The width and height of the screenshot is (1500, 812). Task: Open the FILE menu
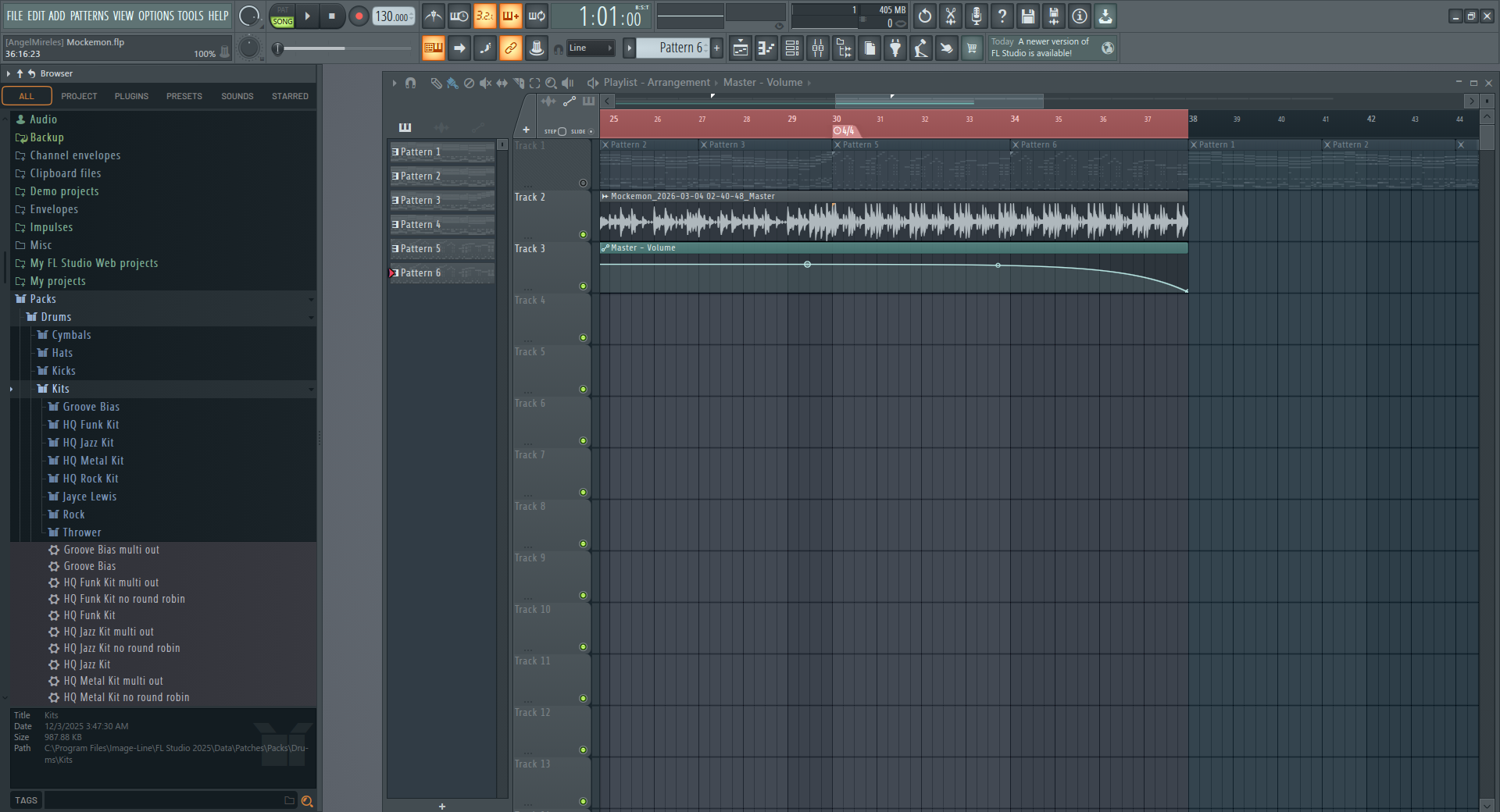pyautogui.click(x=15, y=16)
